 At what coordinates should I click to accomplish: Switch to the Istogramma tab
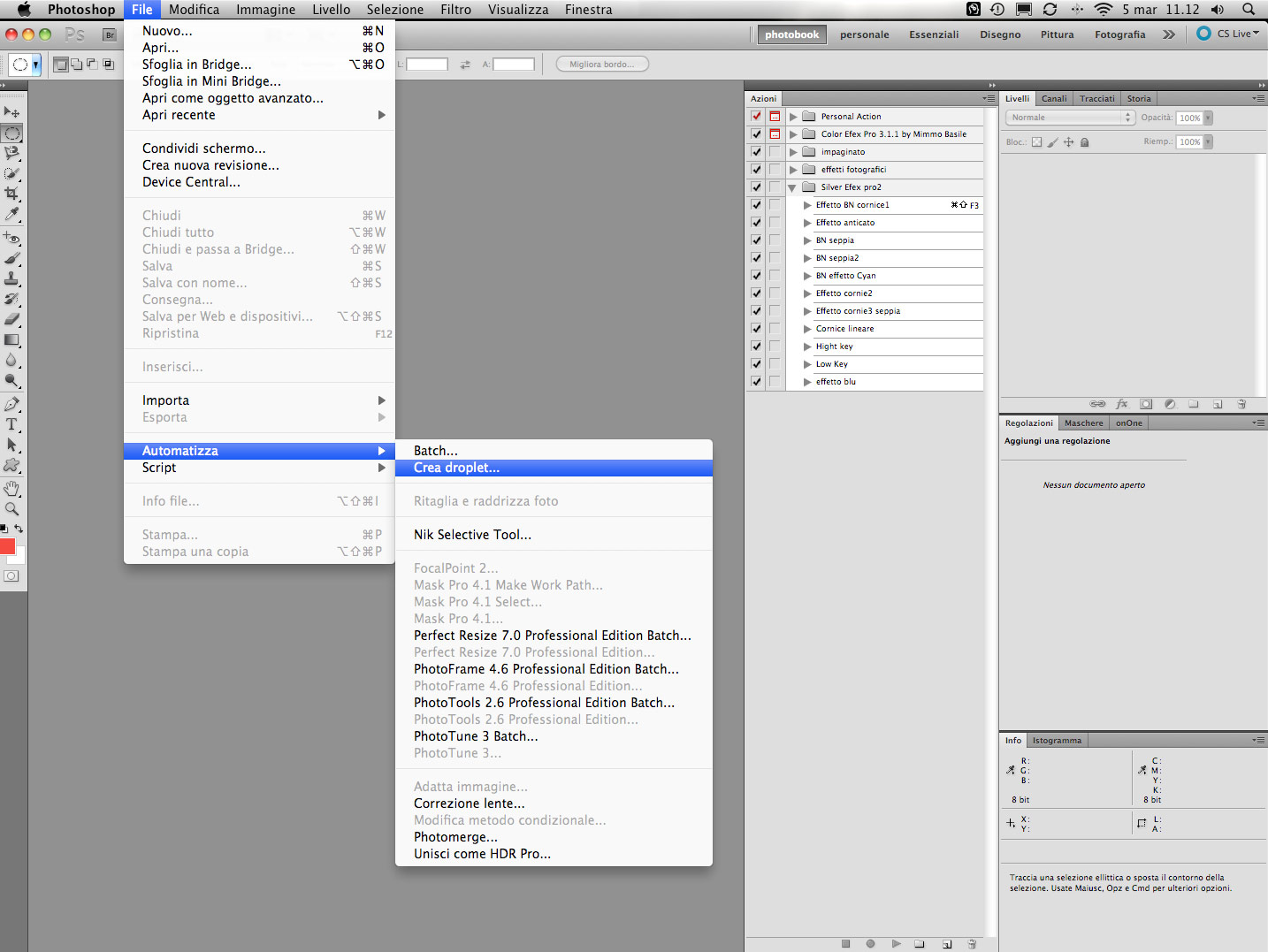tap(1057, 740)
